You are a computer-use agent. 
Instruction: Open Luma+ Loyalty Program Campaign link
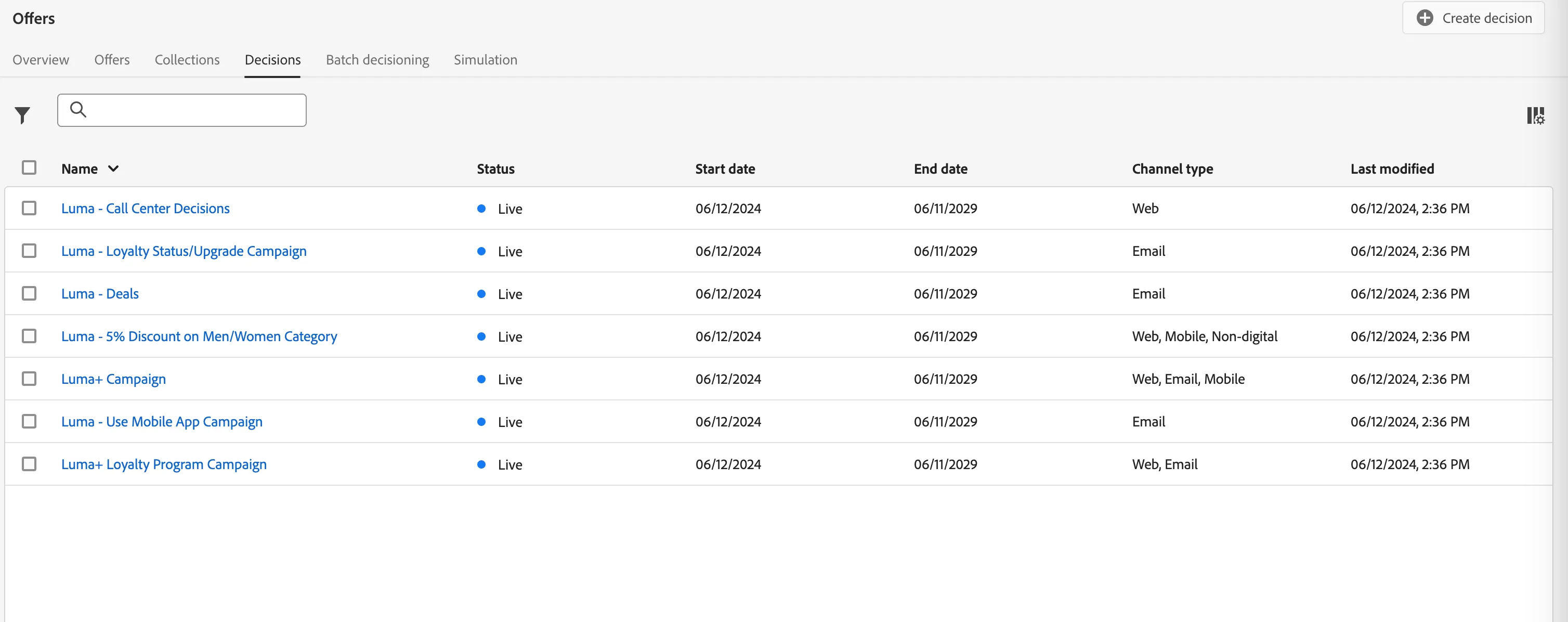164,464
